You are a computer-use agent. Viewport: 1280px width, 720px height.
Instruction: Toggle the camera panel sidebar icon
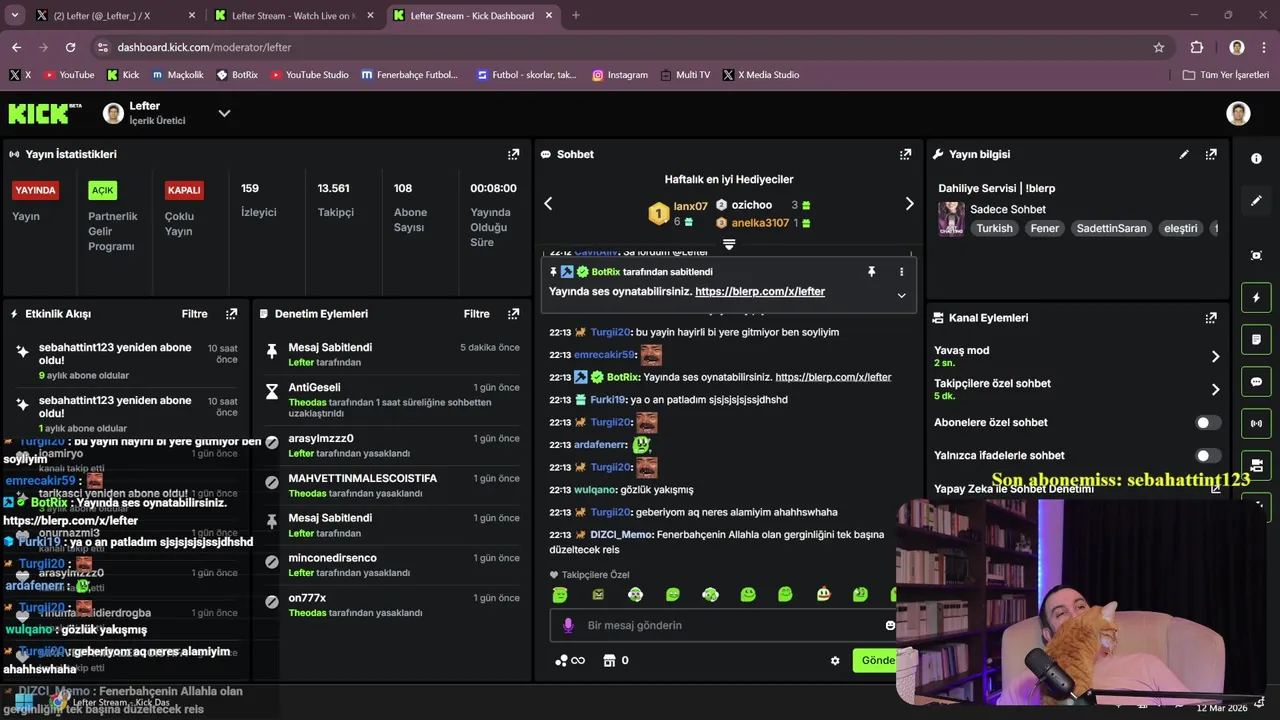click(x=1256, y=465)
